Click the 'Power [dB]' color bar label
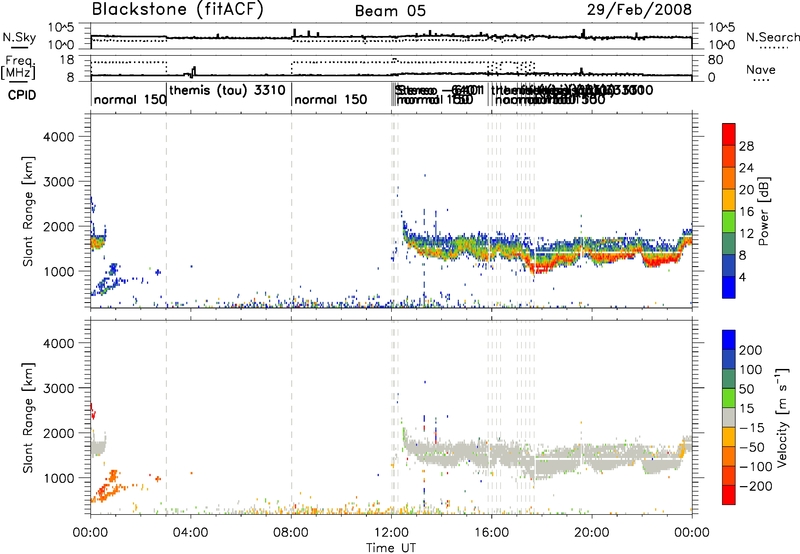Screen dimensions: 800x554 (763, 211)
